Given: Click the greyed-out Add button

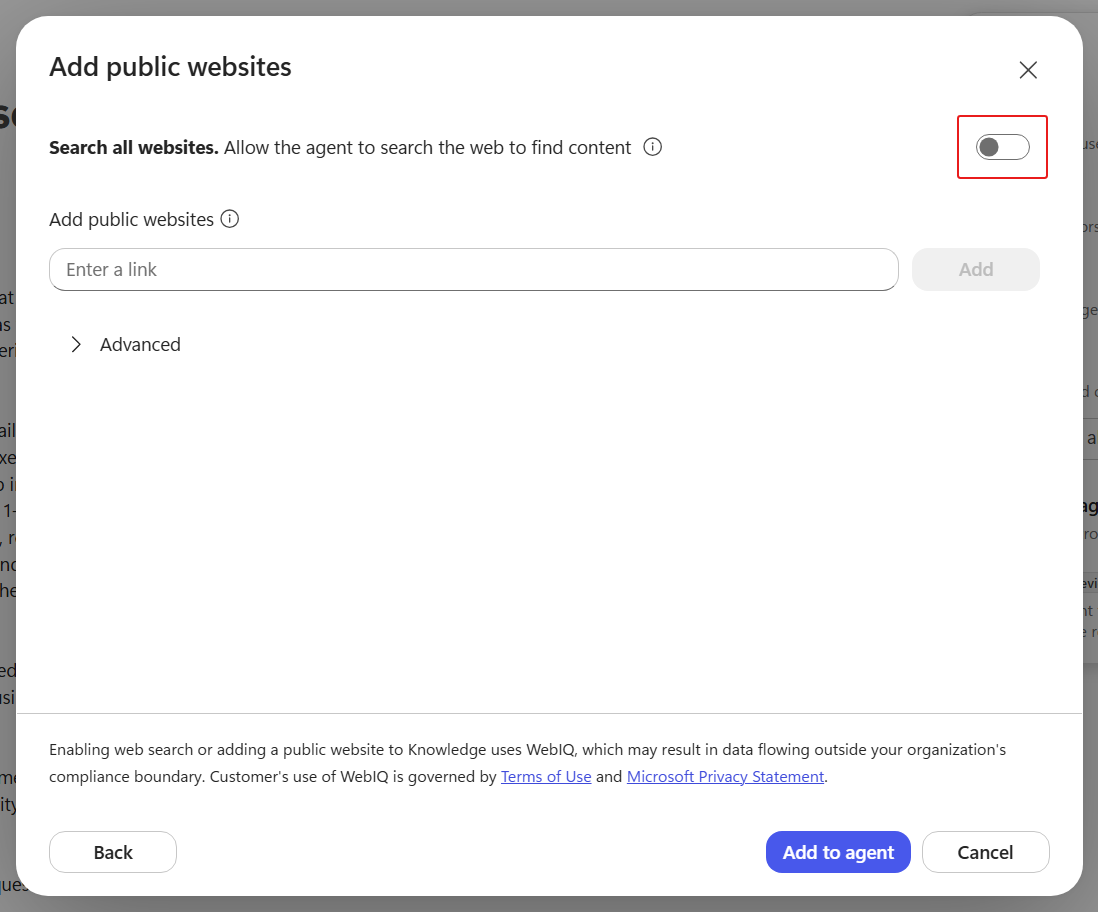Looking at the screenshot, I should (975, 270).
